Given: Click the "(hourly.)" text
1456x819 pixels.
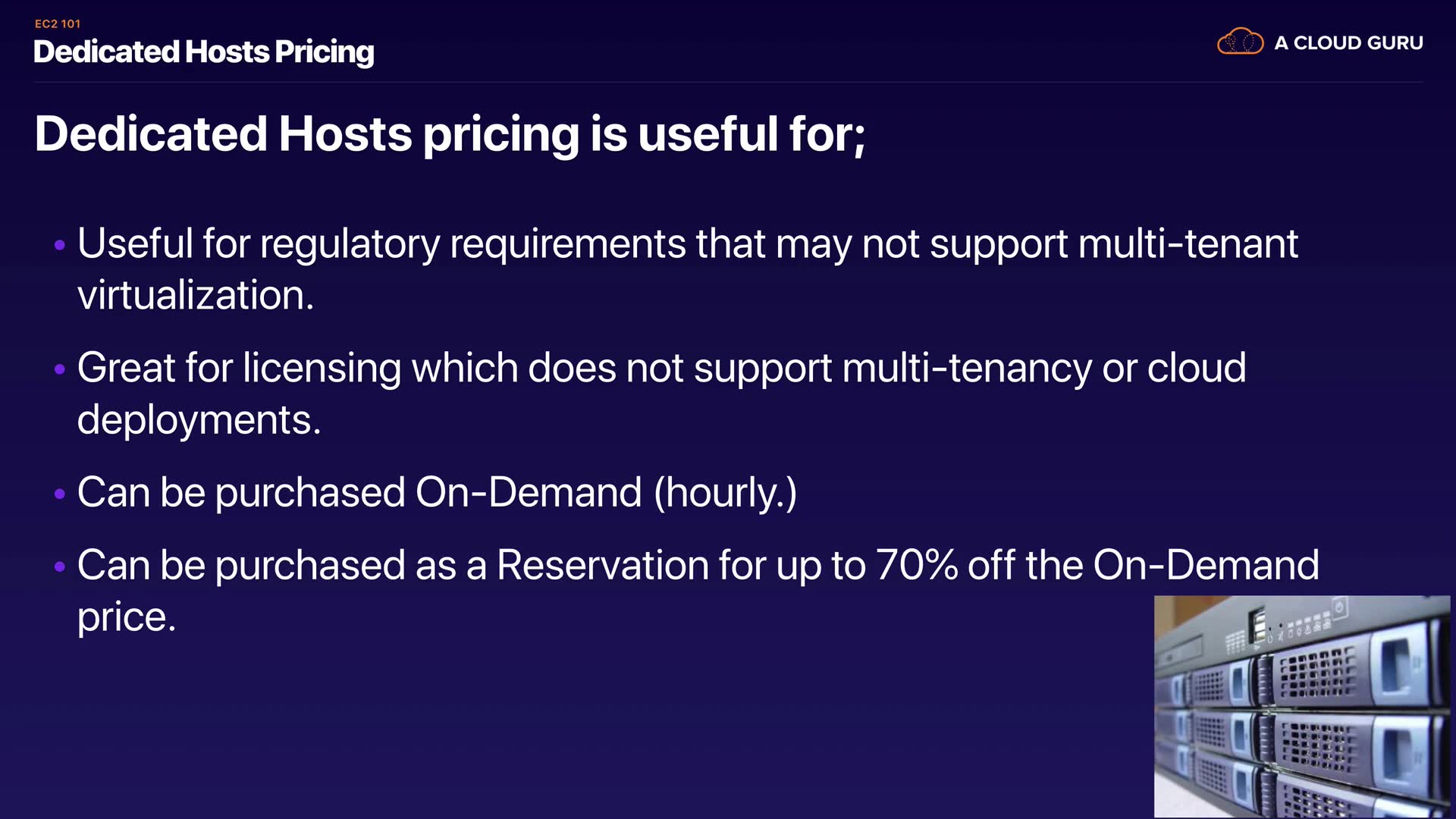Looking at the screenshot, I should point(725,492).
